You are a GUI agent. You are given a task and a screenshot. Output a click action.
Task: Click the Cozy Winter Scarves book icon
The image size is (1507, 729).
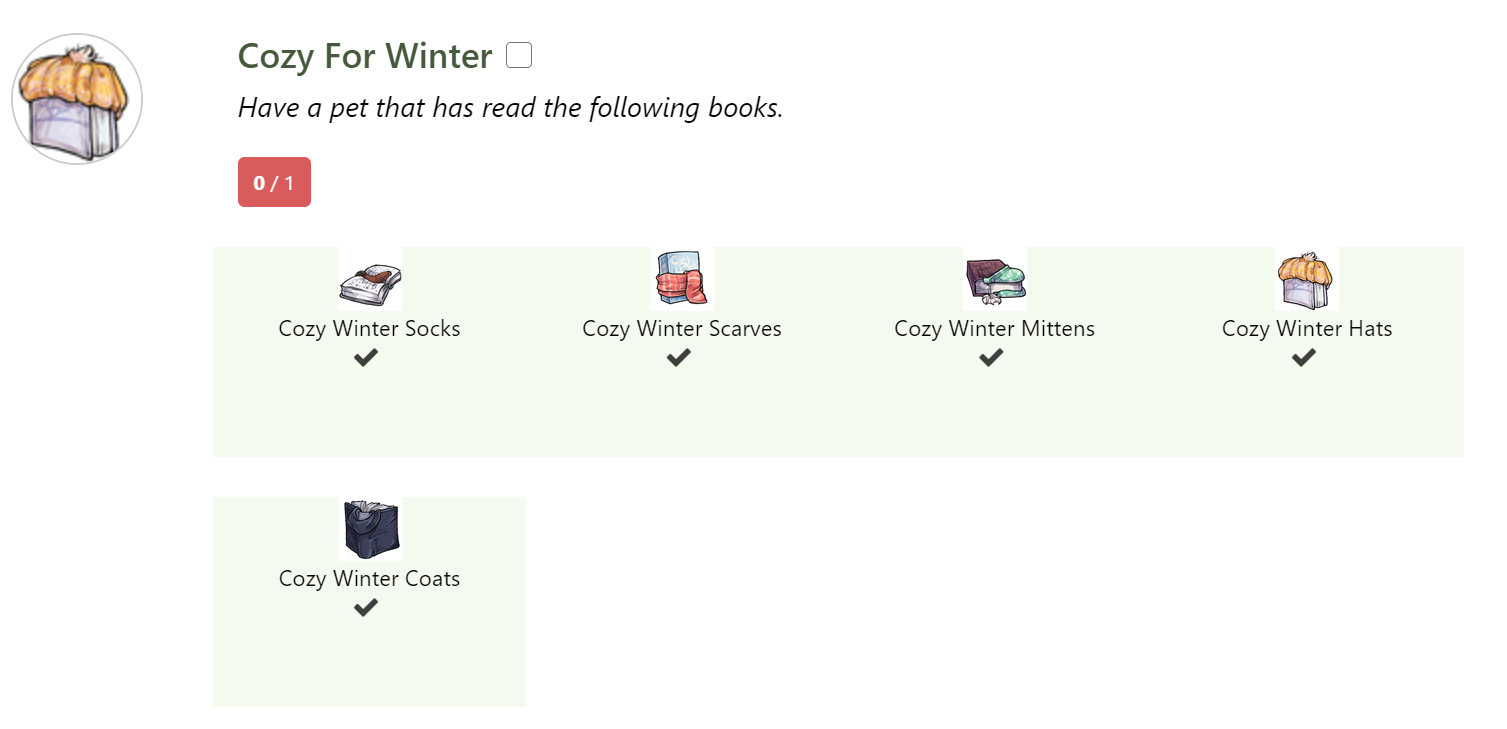682,279
